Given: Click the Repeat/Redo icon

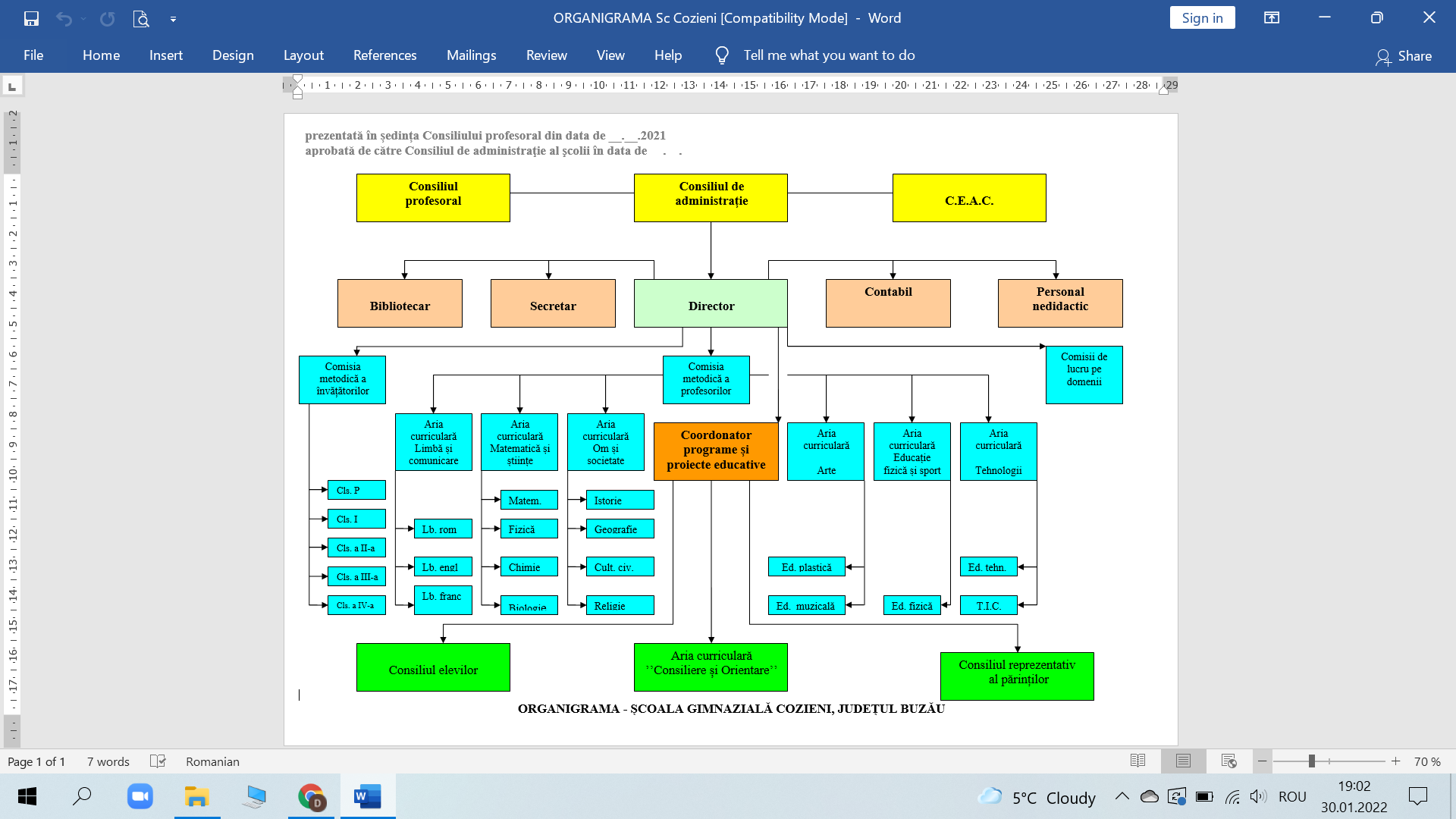Looking at the screenshot, I should 107,18.
